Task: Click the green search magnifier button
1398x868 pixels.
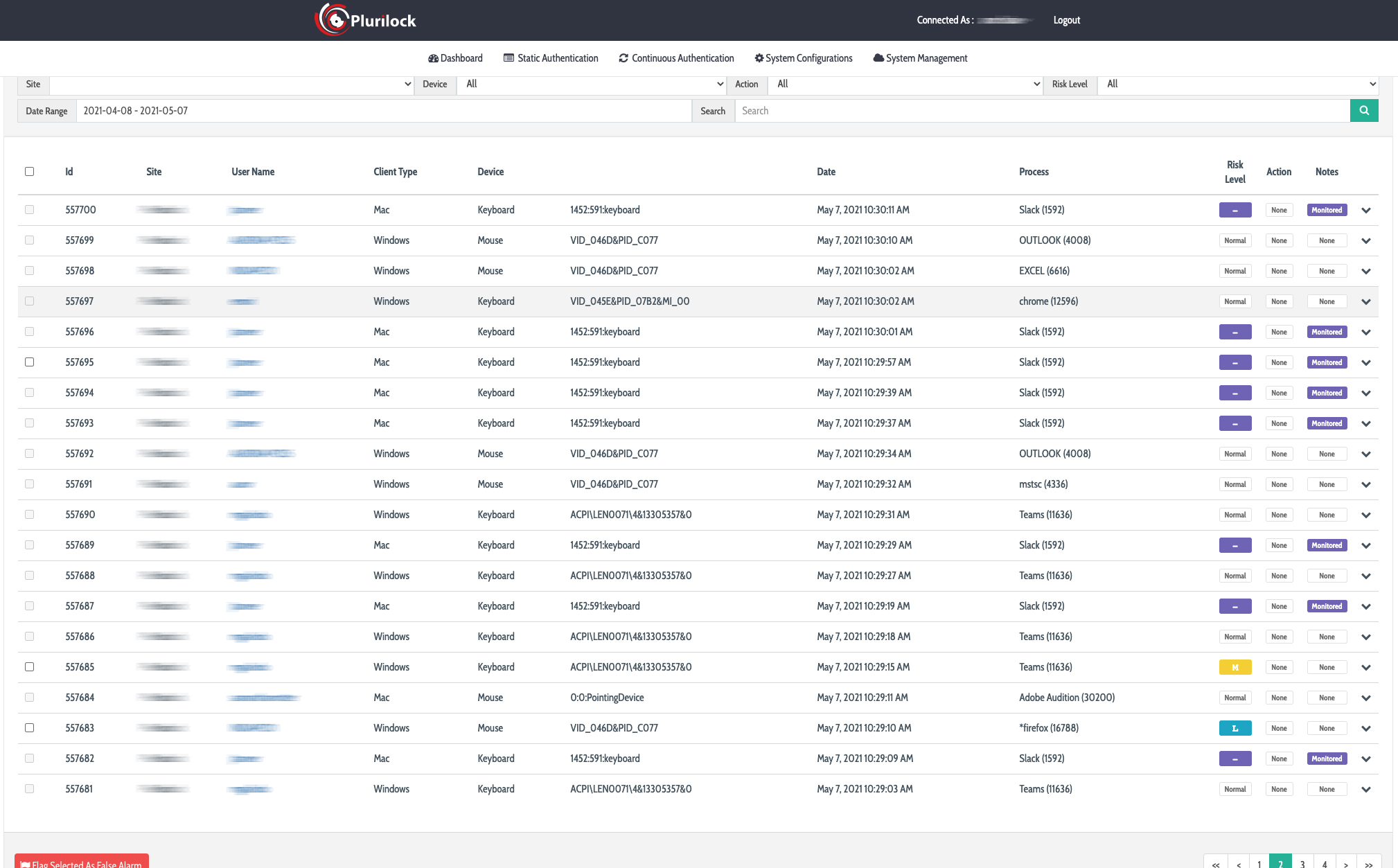Action: (x=1363, y=111)
